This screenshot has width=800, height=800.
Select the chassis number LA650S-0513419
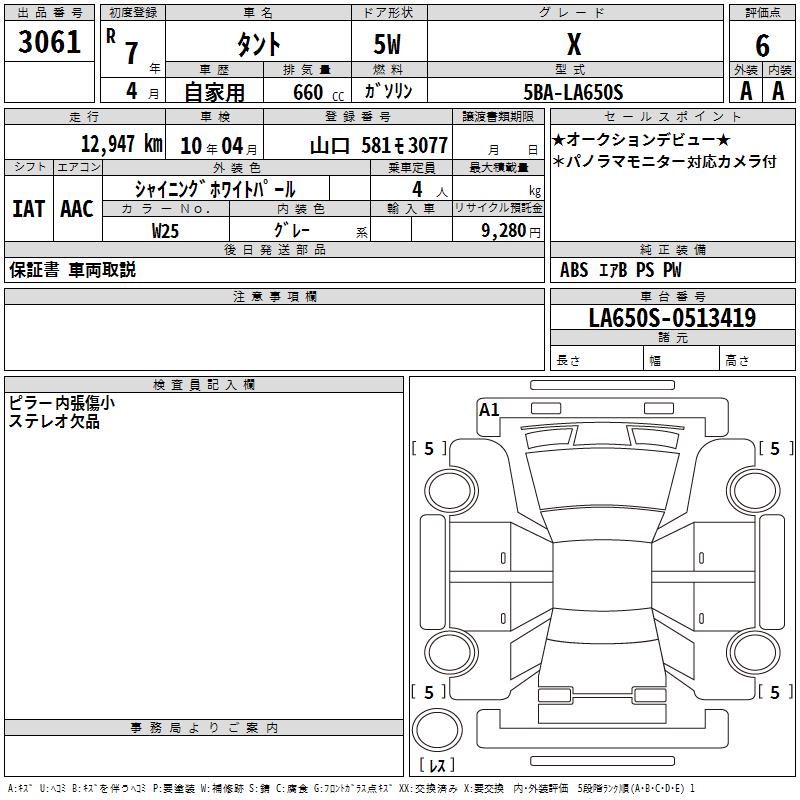(x=672, y=317)
